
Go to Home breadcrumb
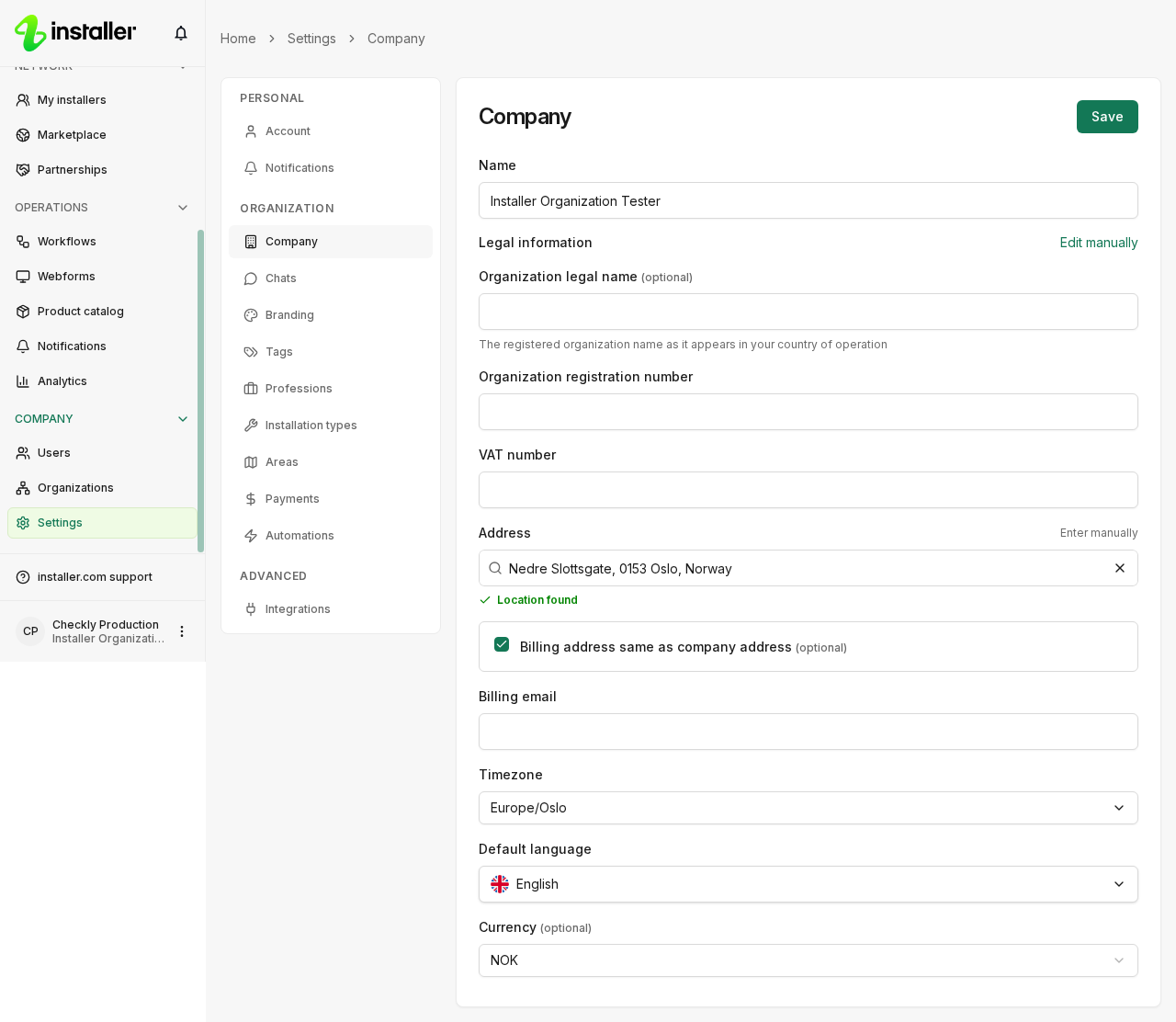point(238,39)
